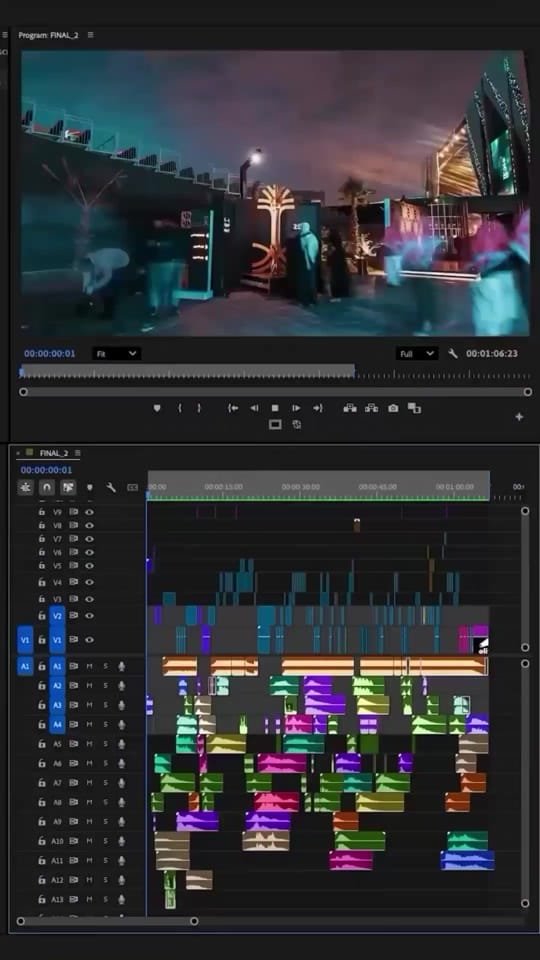540x960 pixels.
Task: Click the V1 source patching button
Action: click(25, 639)
